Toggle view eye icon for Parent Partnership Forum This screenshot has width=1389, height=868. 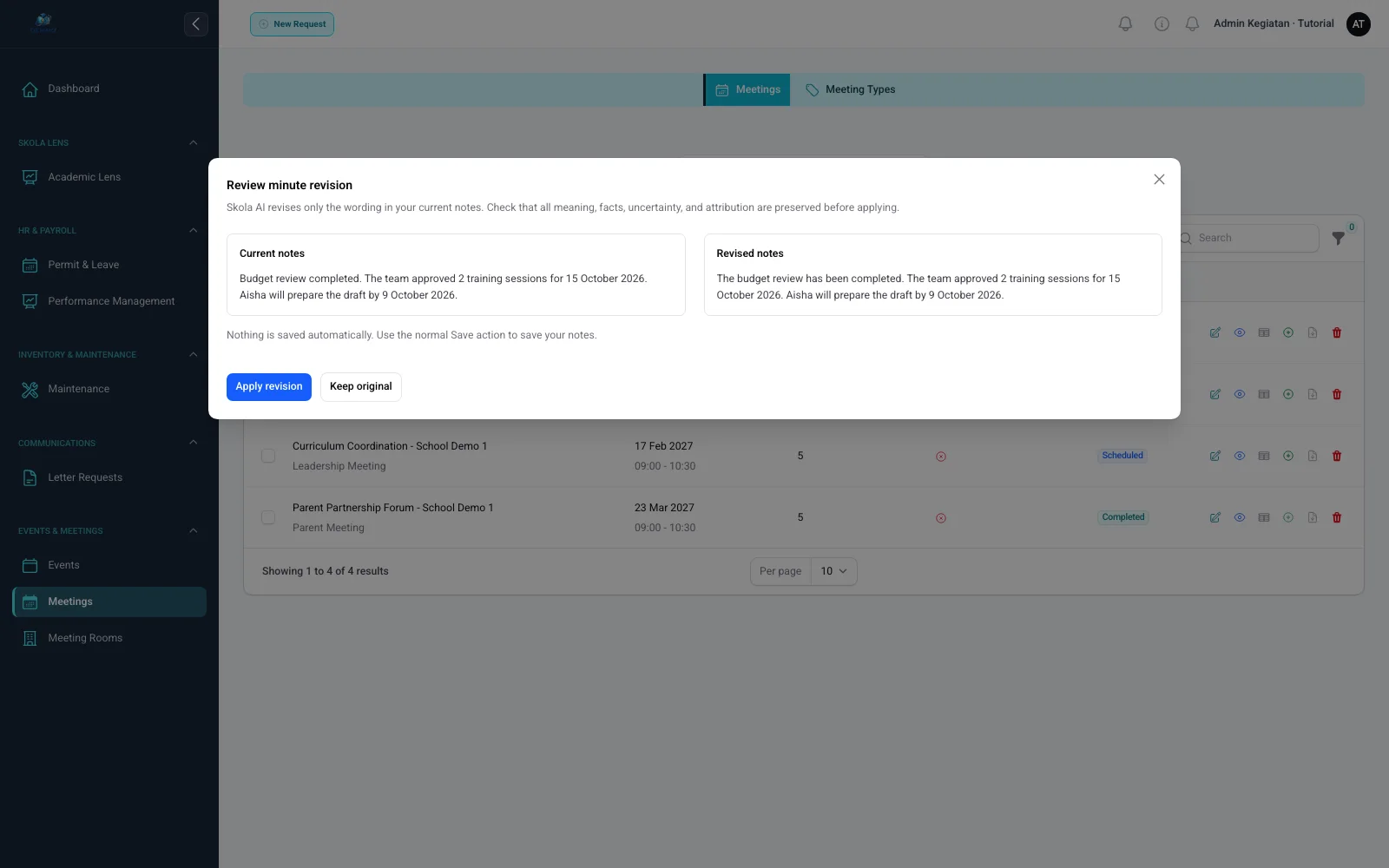[x=1240, y=517]
